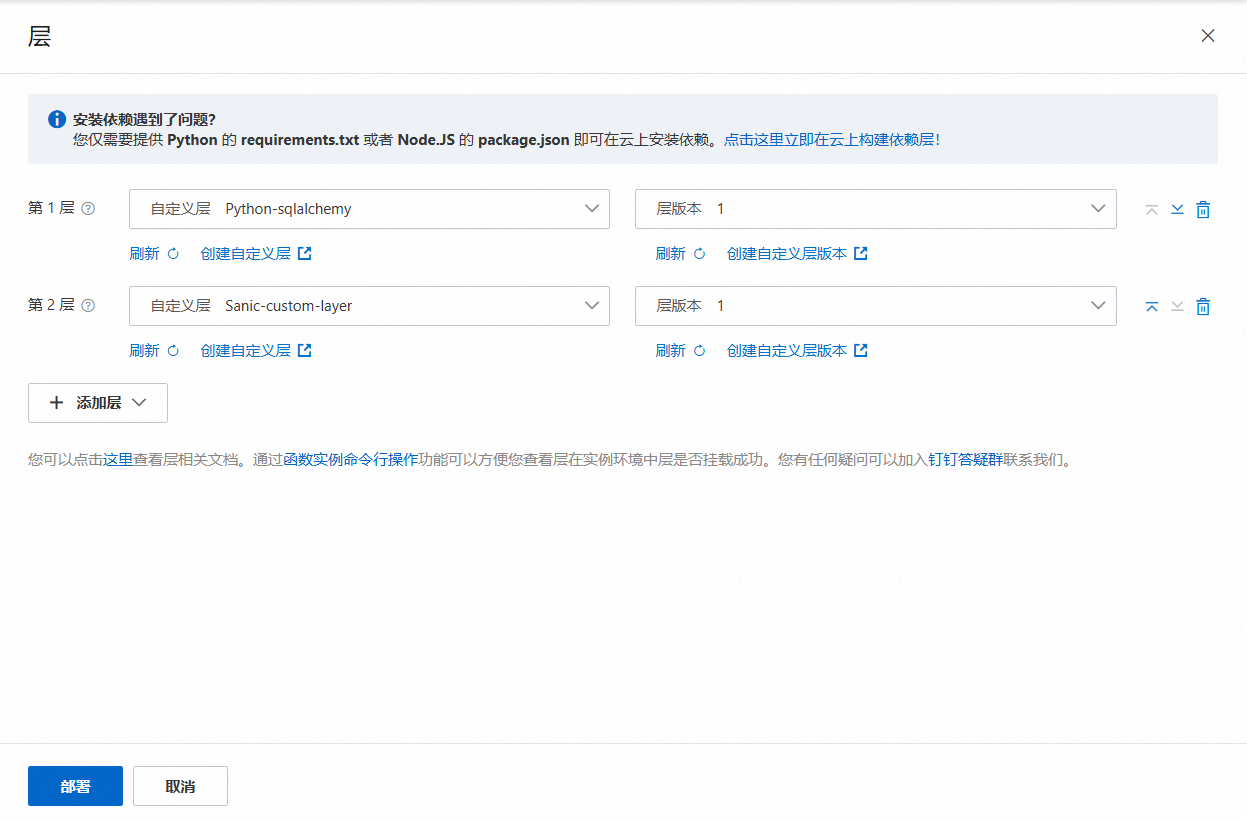Click 刷新 under layer 2 version
Screen dimensions: 1247x821
coord(670,351)
